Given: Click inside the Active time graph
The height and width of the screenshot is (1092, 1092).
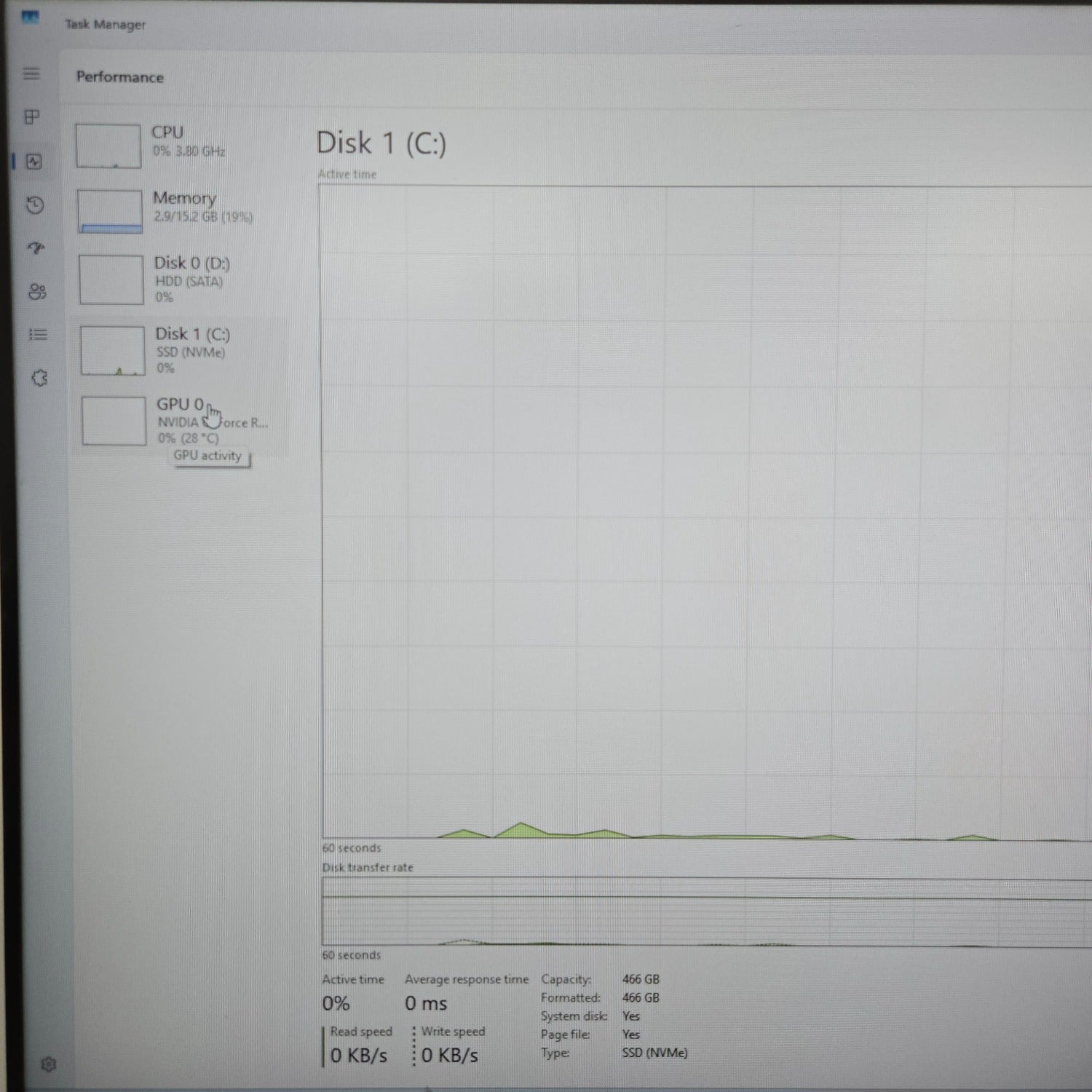Looking at the screenshot, I should coord(699,510).
